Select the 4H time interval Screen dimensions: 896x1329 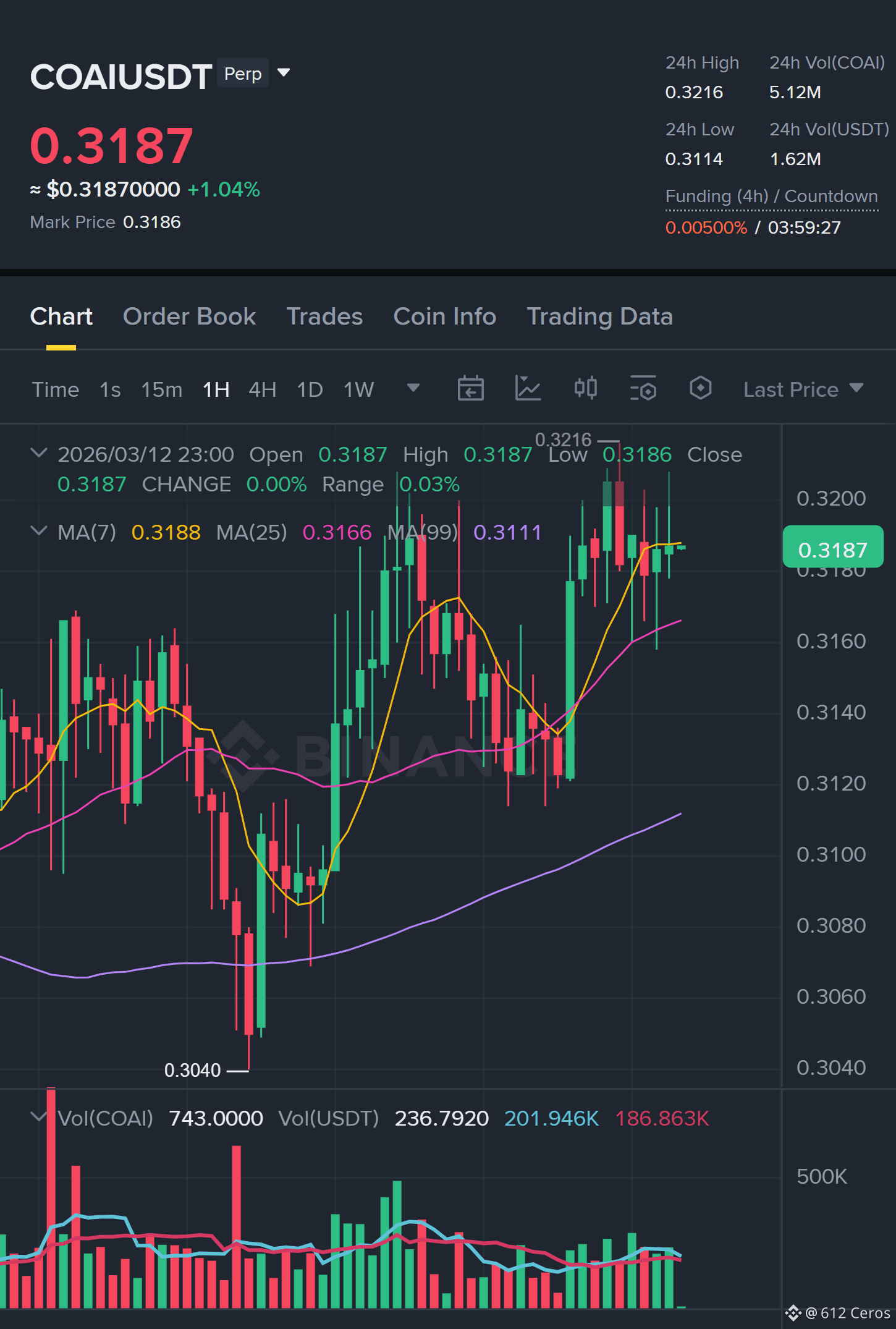coord(262,389)
